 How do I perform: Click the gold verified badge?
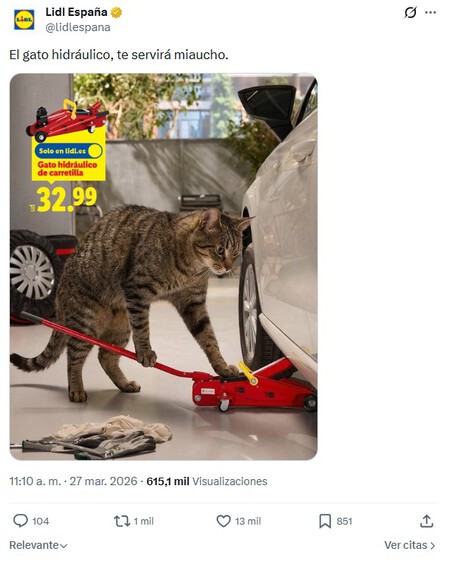click(x=116, y=13)
